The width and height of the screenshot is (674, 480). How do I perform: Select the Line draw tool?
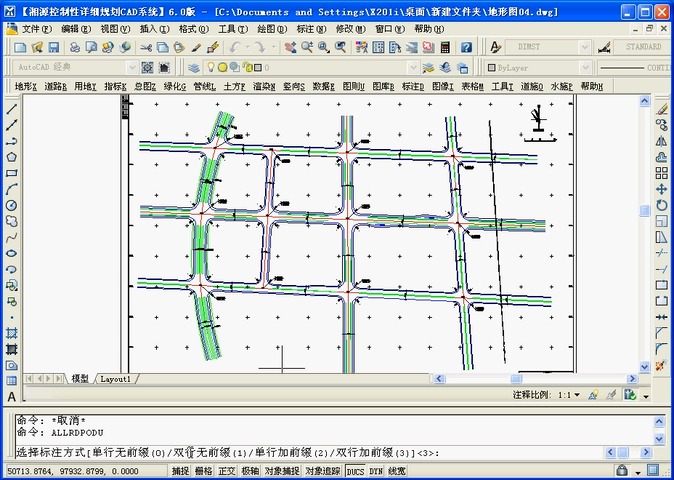tap(12, 110)
